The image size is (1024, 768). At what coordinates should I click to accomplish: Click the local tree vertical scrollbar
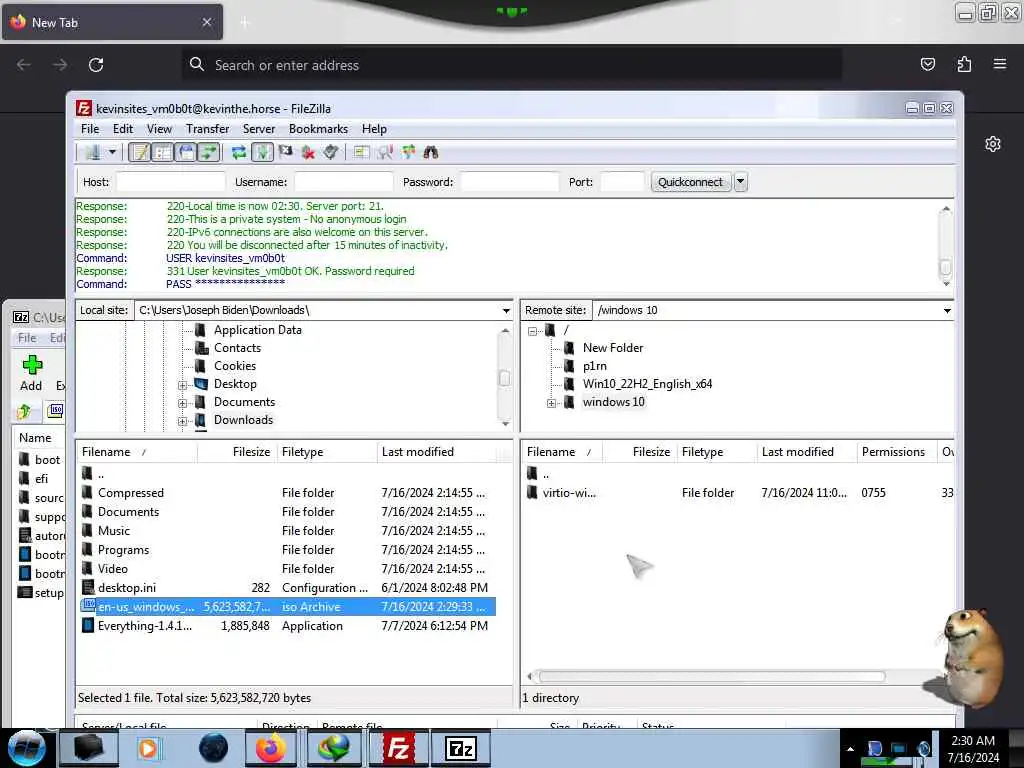504,377
